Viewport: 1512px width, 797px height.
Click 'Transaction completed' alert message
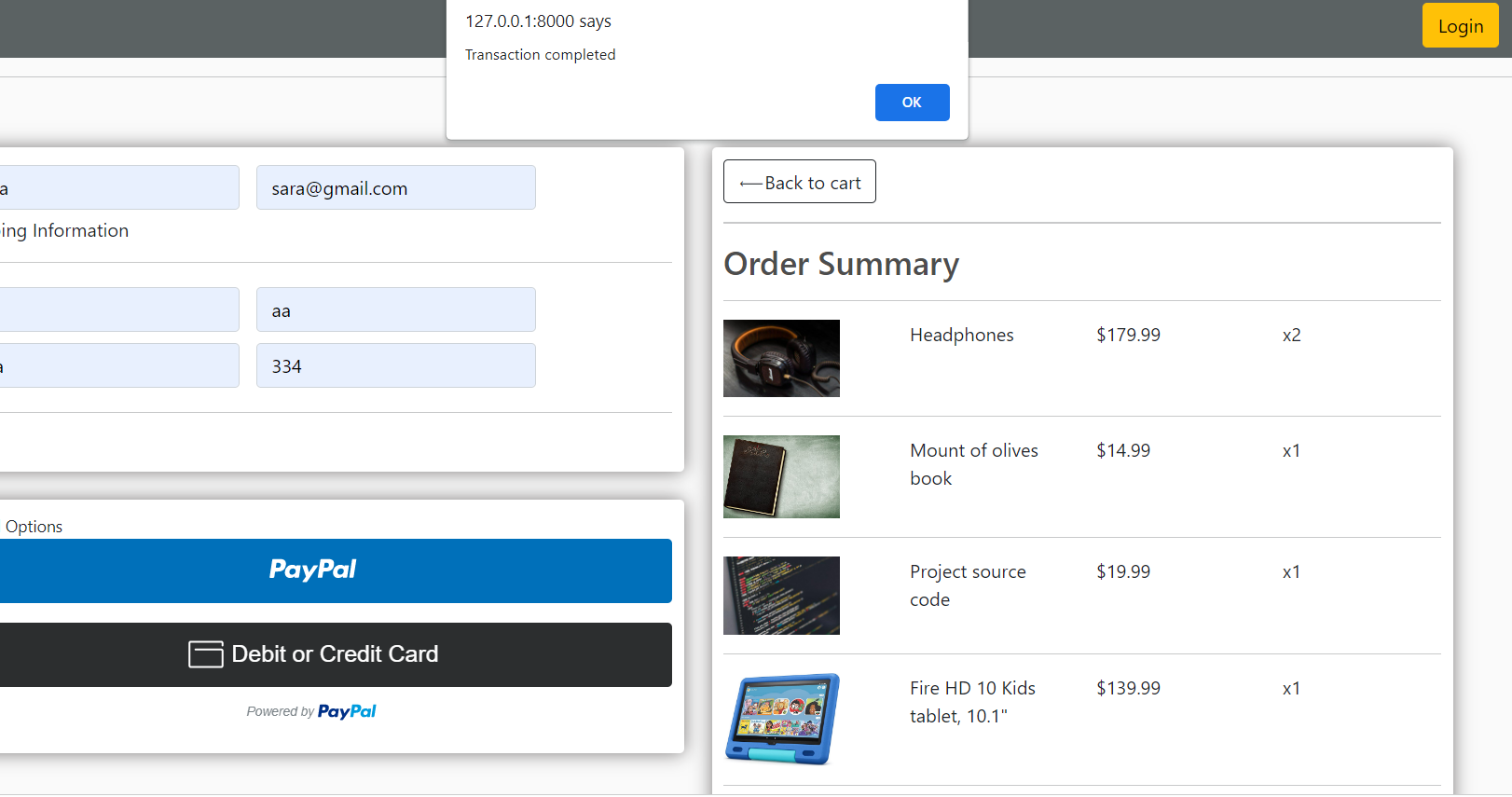(x=540, y=55)
